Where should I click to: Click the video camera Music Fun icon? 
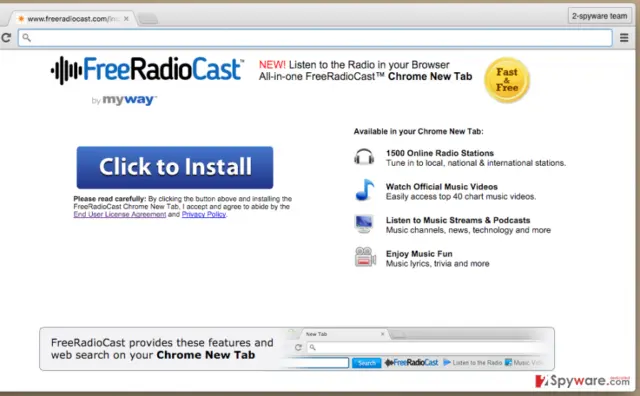coord(365,257)
